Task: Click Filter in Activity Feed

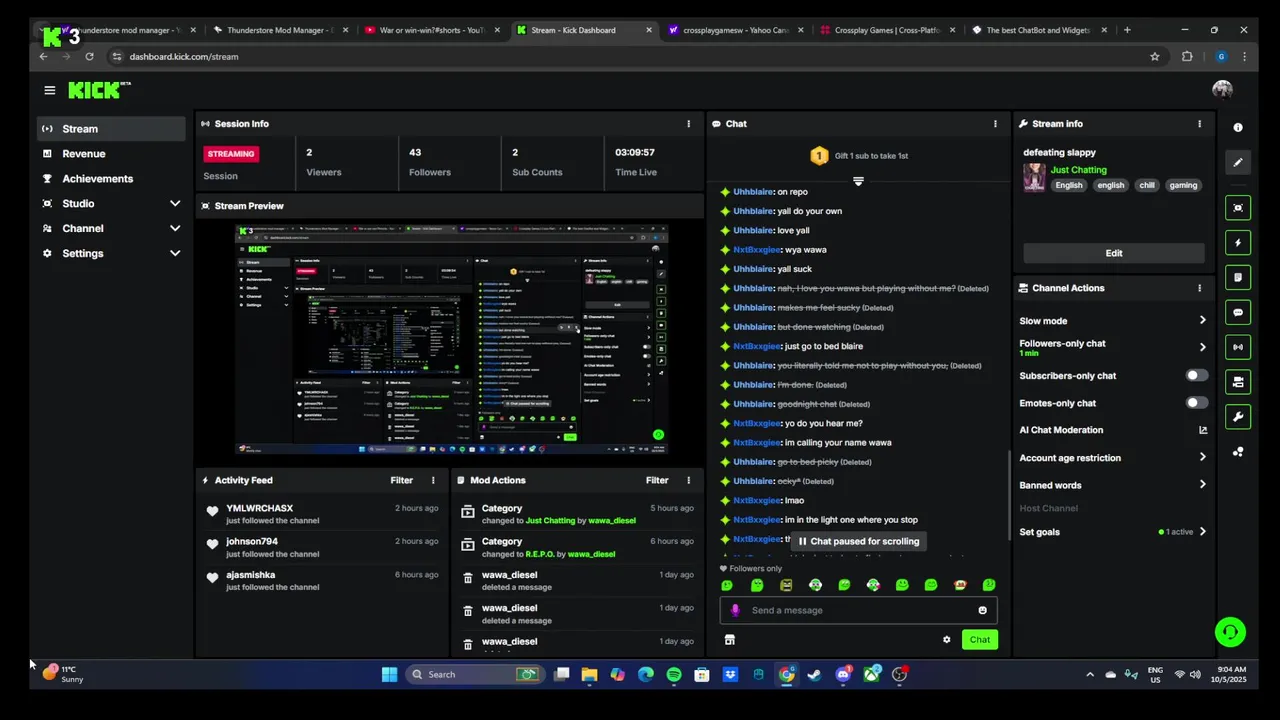Action: [x=401, y=480]
